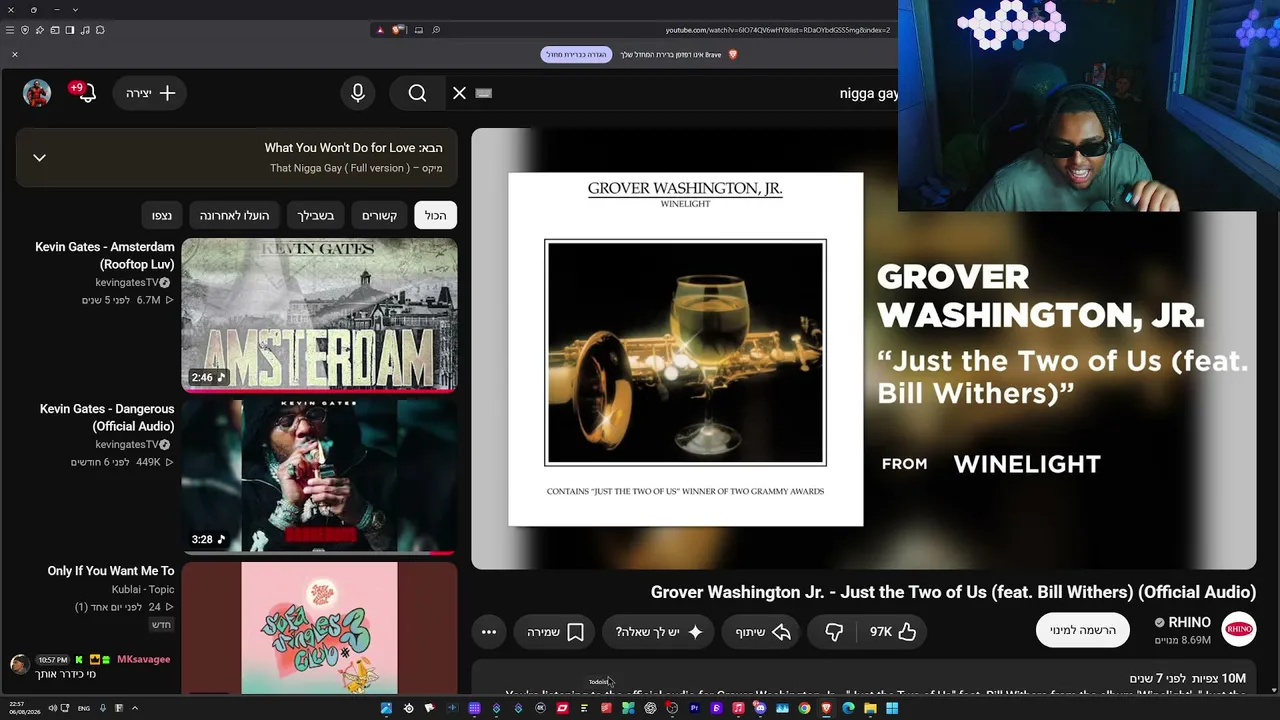Screen dimensions: 1280x720
Task: Open YouTube notifications bell
Action: point(87,93)
